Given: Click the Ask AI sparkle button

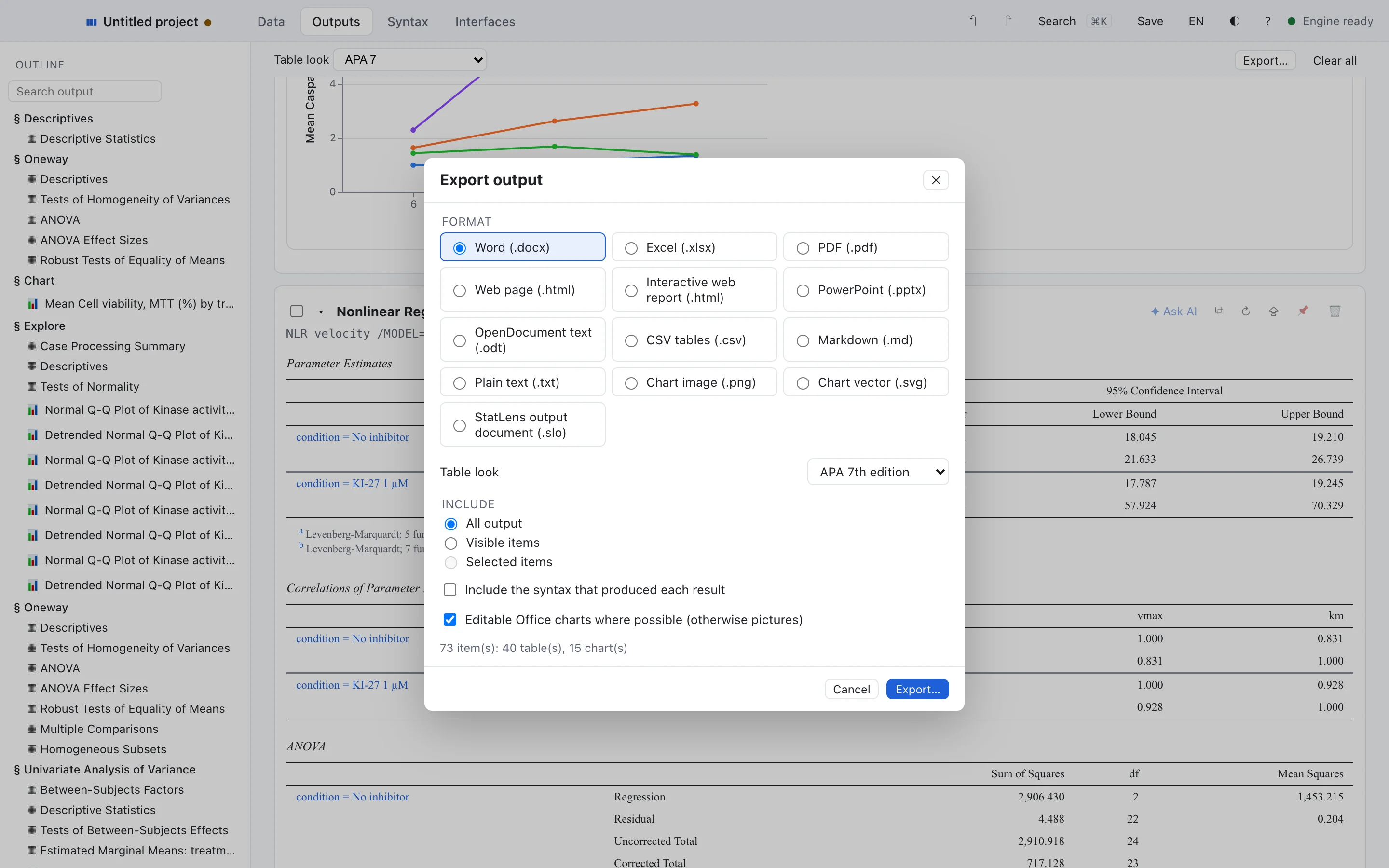Looking at the screenshot, I should (1173, 311).
